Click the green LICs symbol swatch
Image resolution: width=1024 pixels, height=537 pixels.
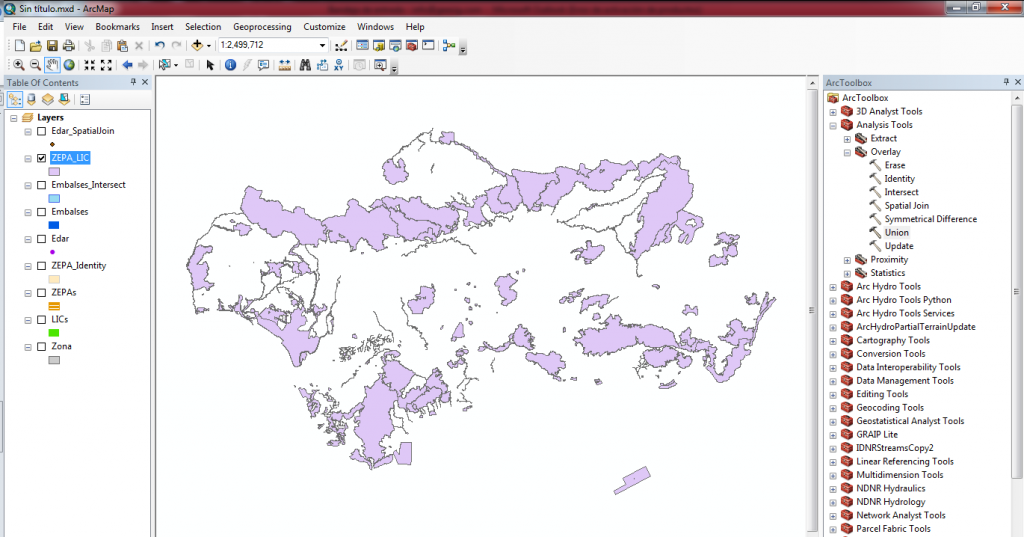(54, 332)
